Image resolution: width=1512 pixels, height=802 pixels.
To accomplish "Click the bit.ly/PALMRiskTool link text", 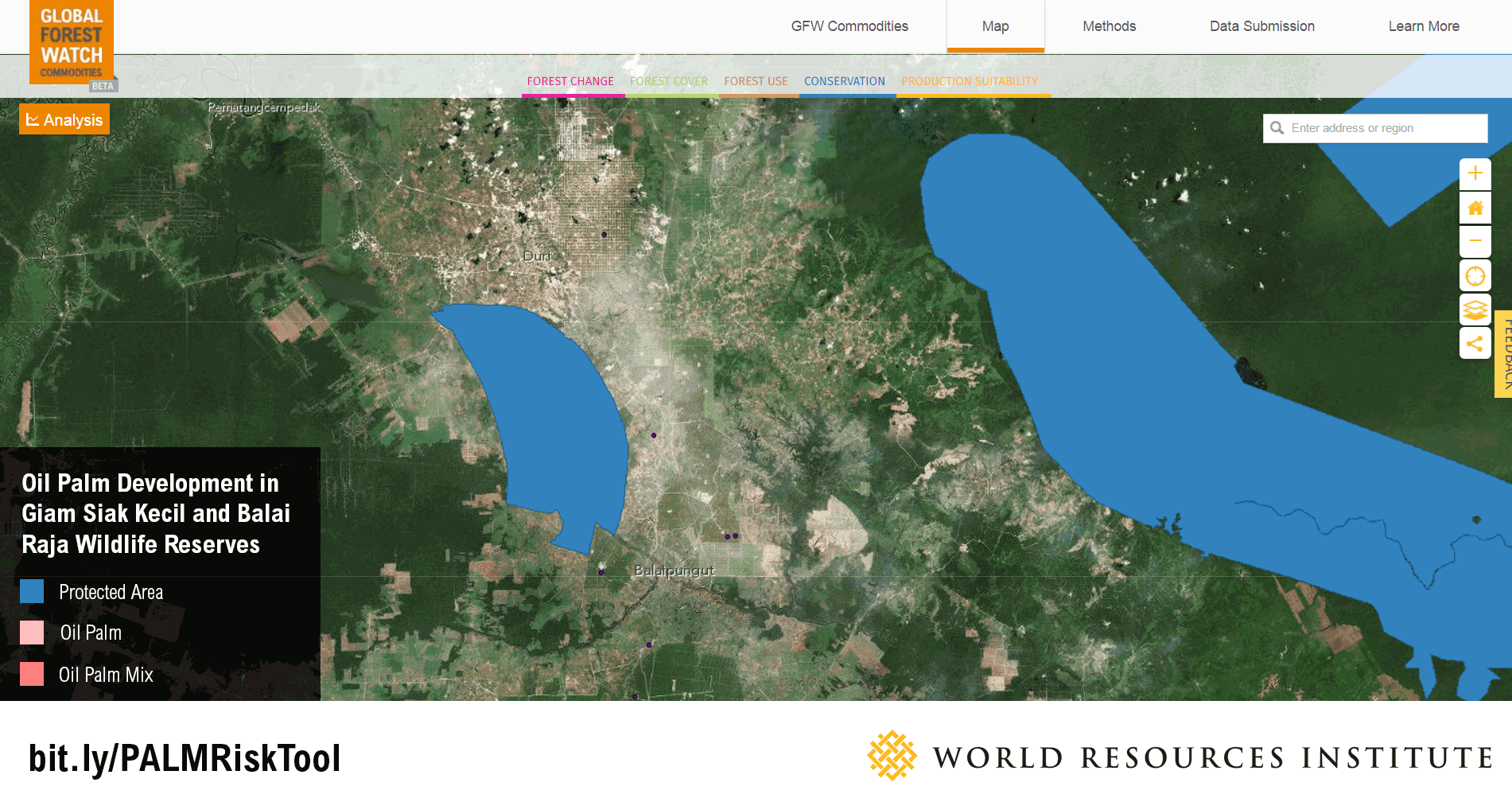I will coord(185,759).
